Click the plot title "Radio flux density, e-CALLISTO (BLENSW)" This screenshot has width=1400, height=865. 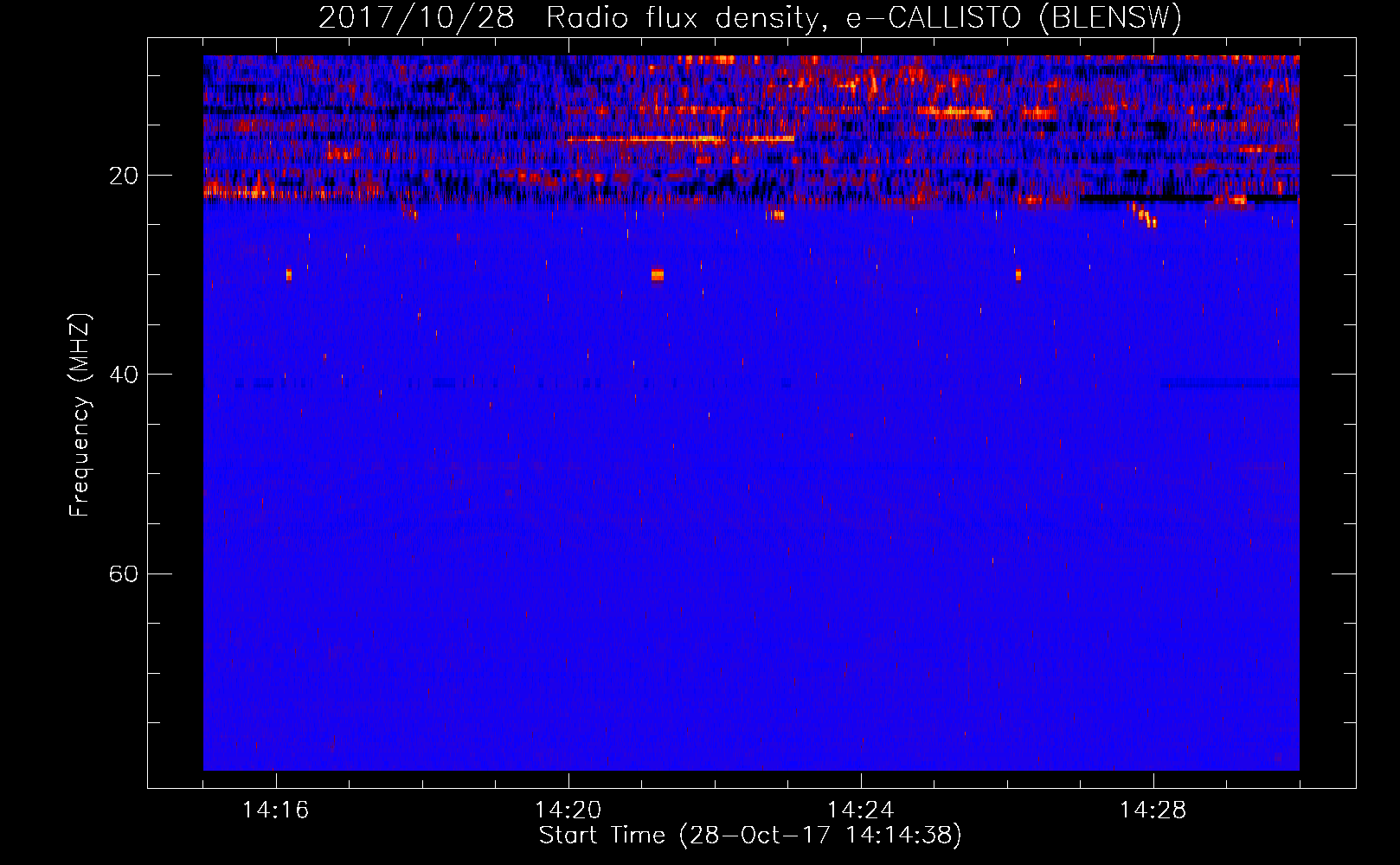864,17
